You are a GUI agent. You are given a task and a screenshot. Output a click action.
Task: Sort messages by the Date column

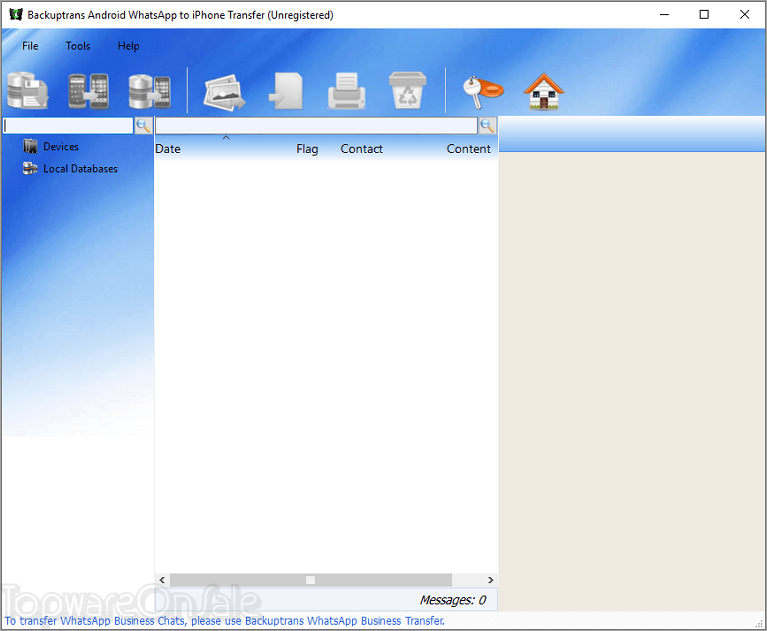click(168, 149)
